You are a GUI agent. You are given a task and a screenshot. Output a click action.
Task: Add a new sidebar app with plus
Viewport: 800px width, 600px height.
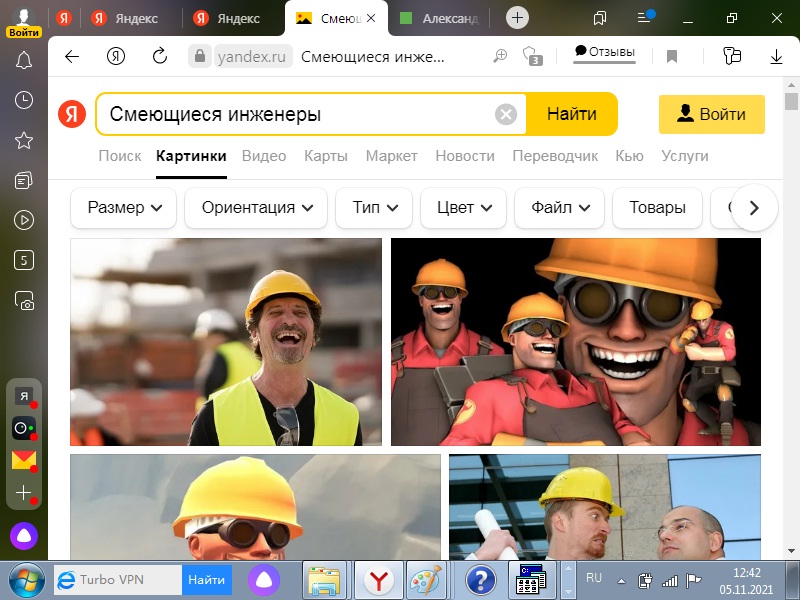[23, 492]
